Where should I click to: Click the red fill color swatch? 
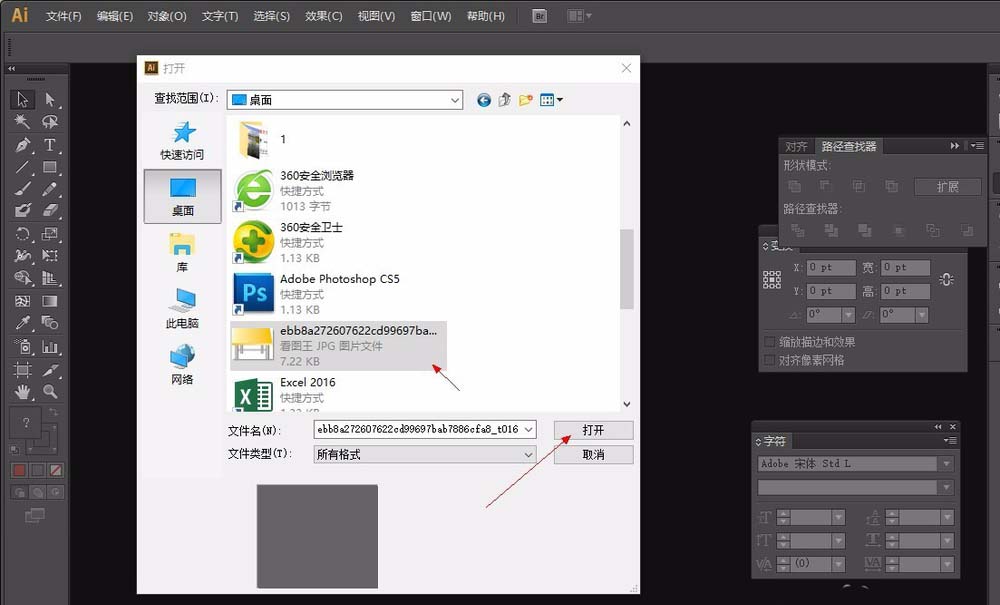19,470
